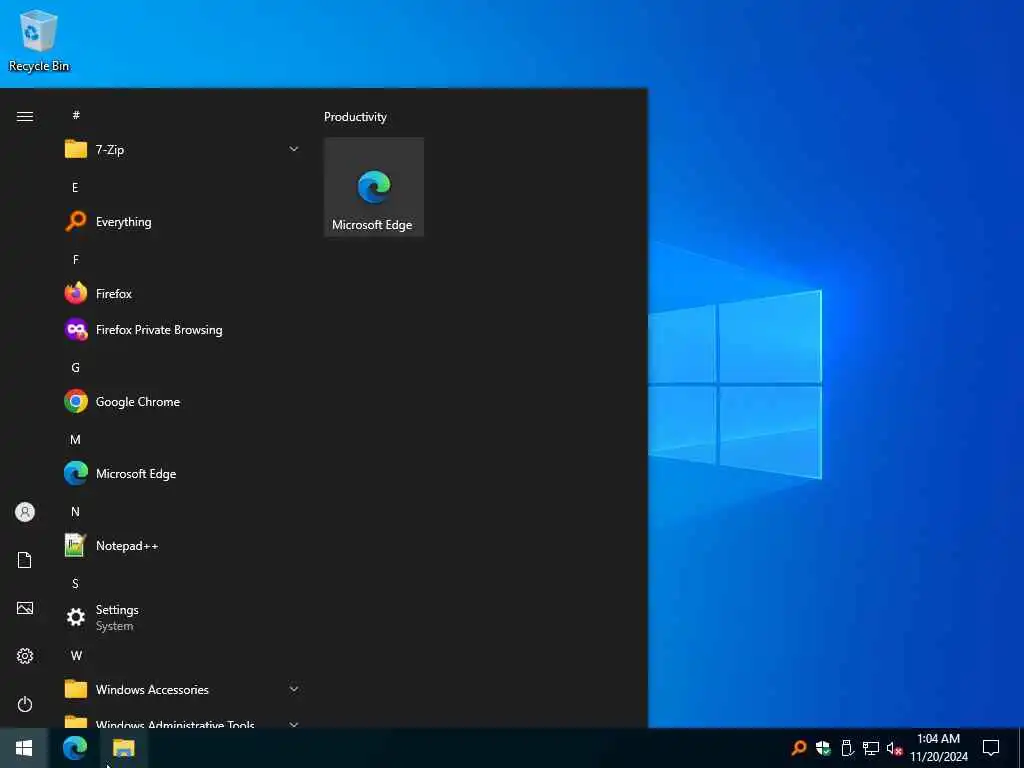Jump to the # letter header
1024x768 pixels.
point(76,115)
